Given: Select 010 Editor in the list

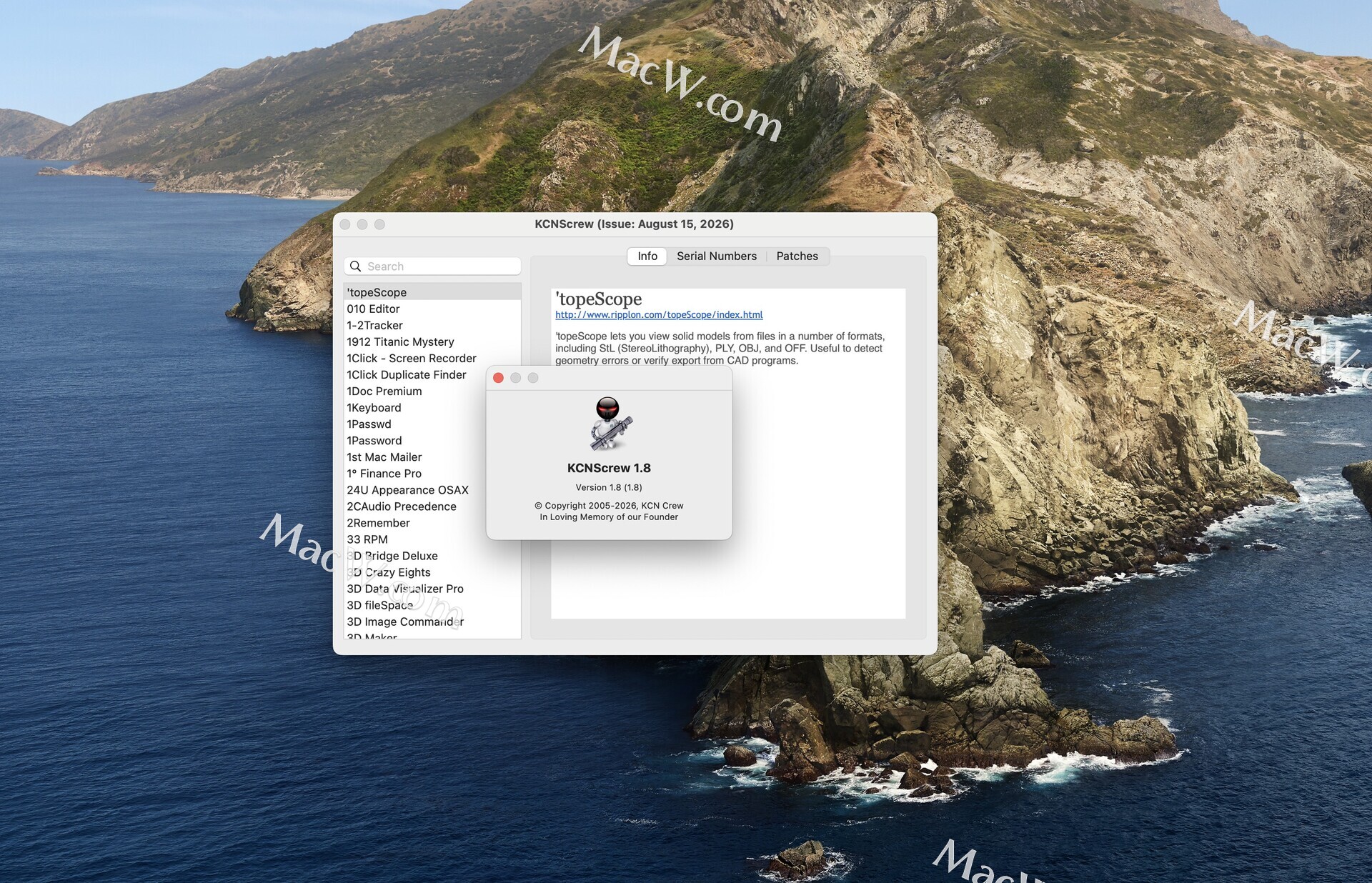Looking at the screenshot, I should [x=432, y=309].
